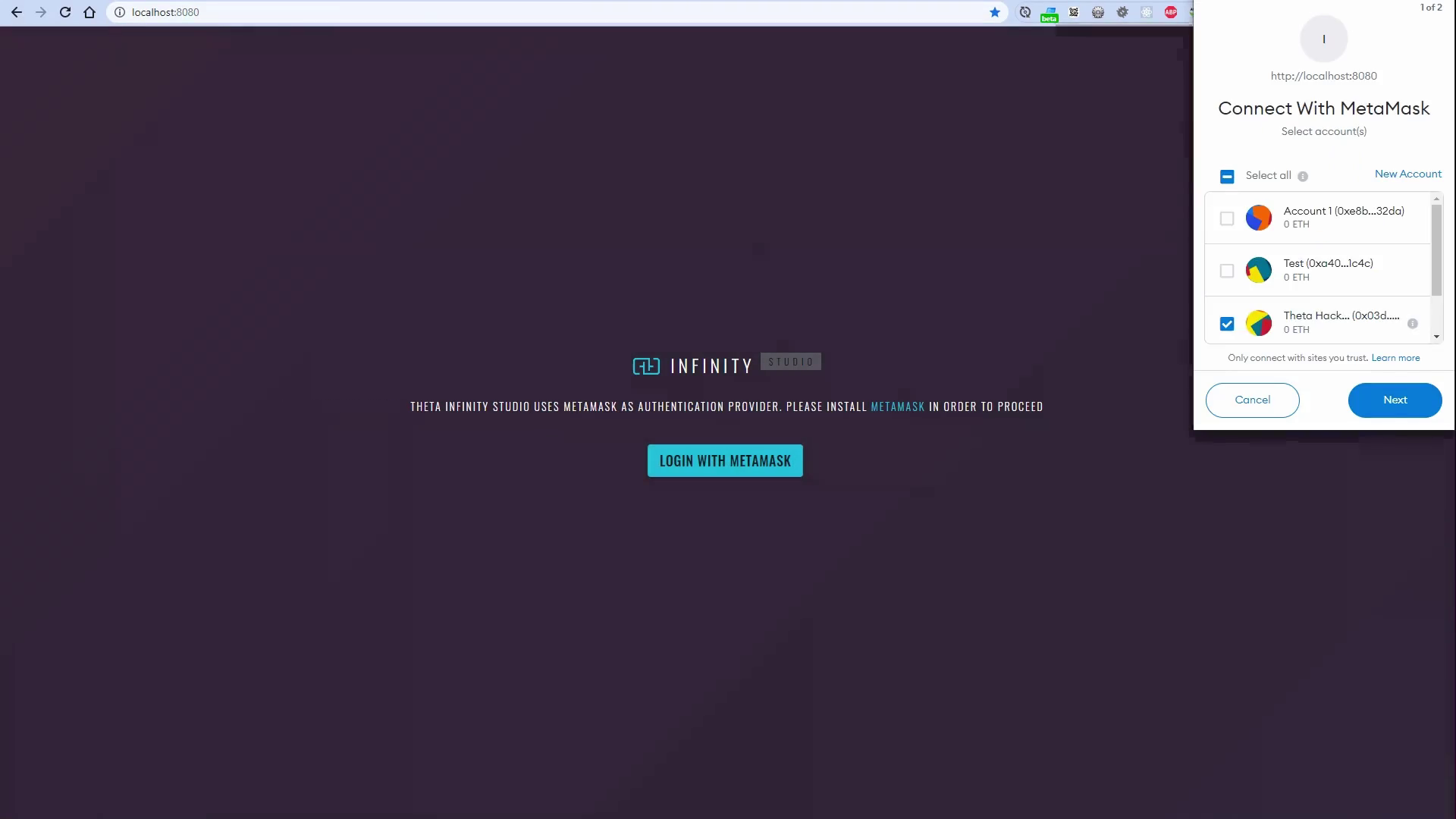This screenshot has width=1456, height=819.
Task: Click the browser reload button
Action: tap(65, 12)
